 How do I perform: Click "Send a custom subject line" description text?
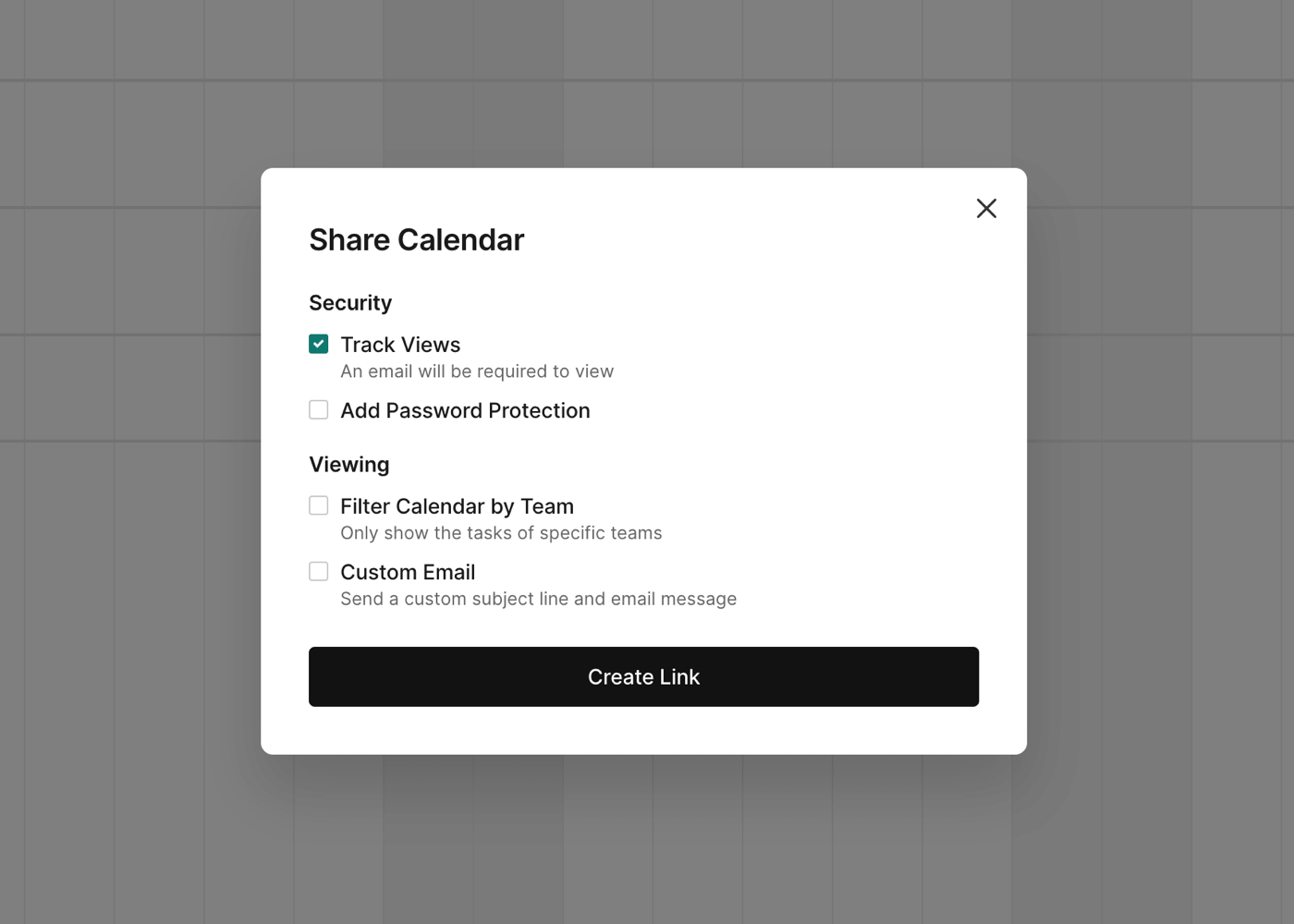click(538, 599)
